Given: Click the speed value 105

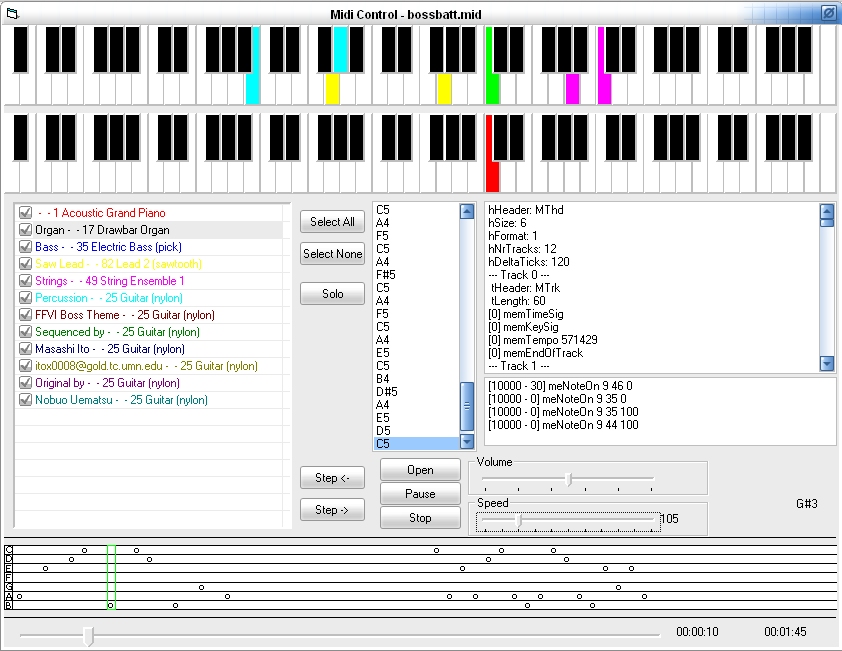Looking at the screenshot, I should pyautogui.click(x=670, y=519).
